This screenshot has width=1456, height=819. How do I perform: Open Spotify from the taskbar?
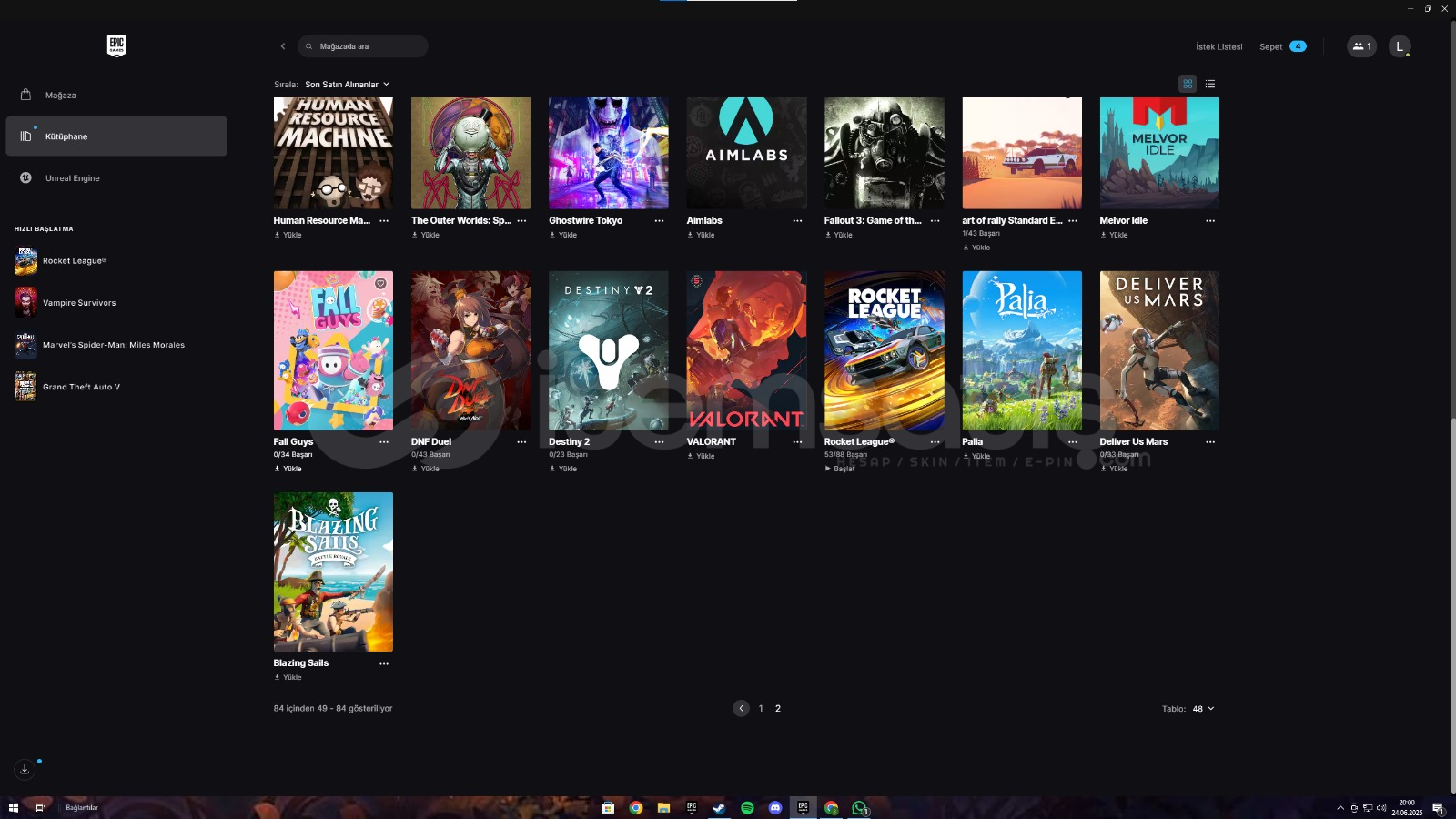coord(747,808)
